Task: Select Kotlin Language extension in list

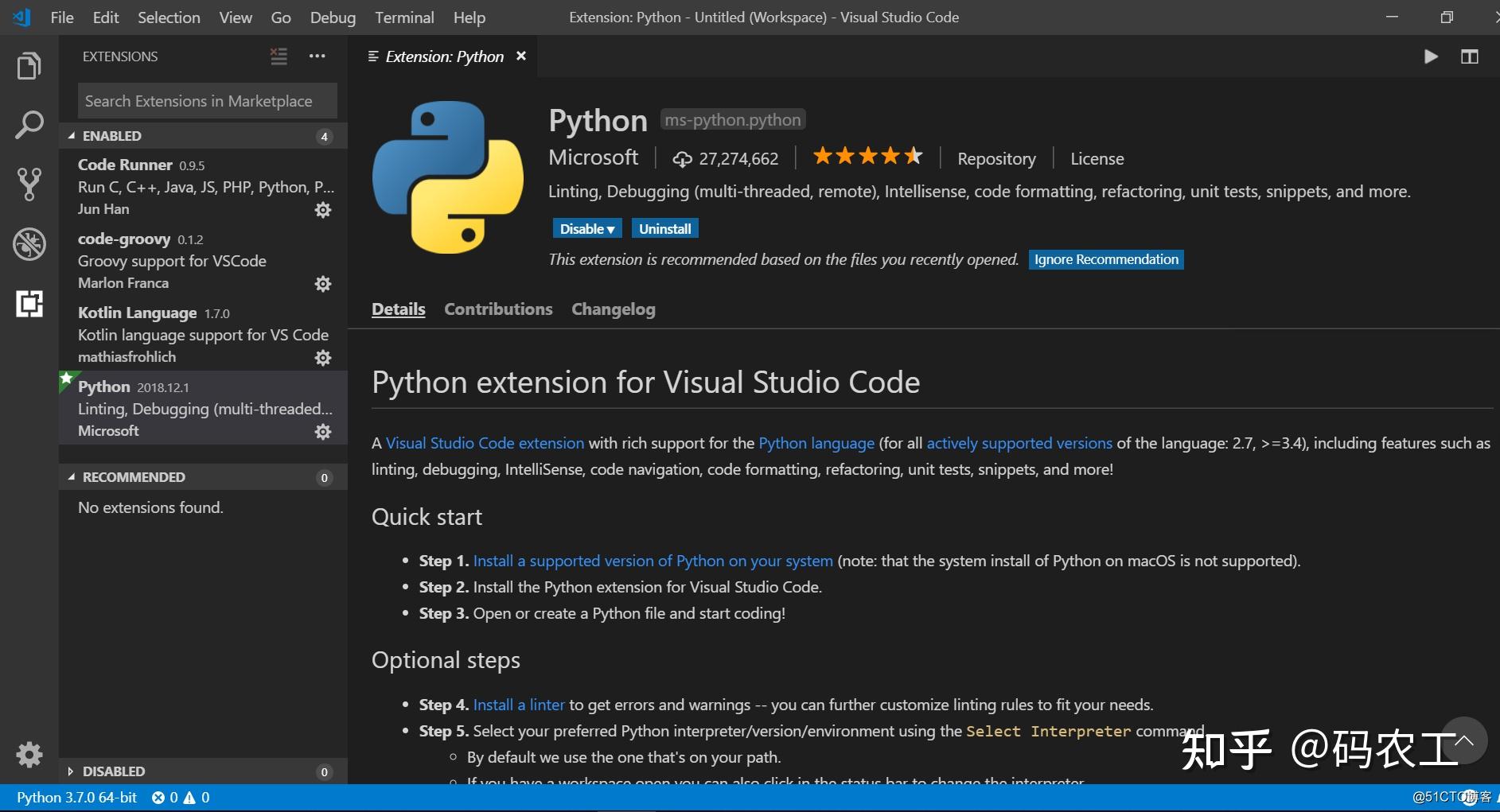Action: (x=204, y=334)
